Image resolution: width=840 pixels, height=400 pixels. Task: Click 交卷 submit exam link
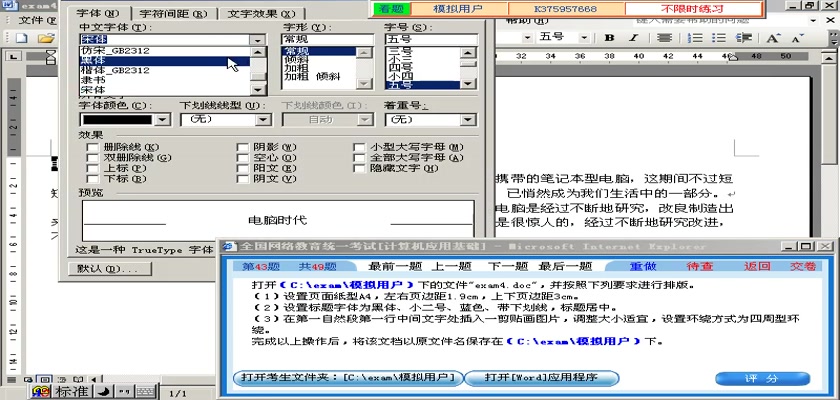(x=802, y=267)
